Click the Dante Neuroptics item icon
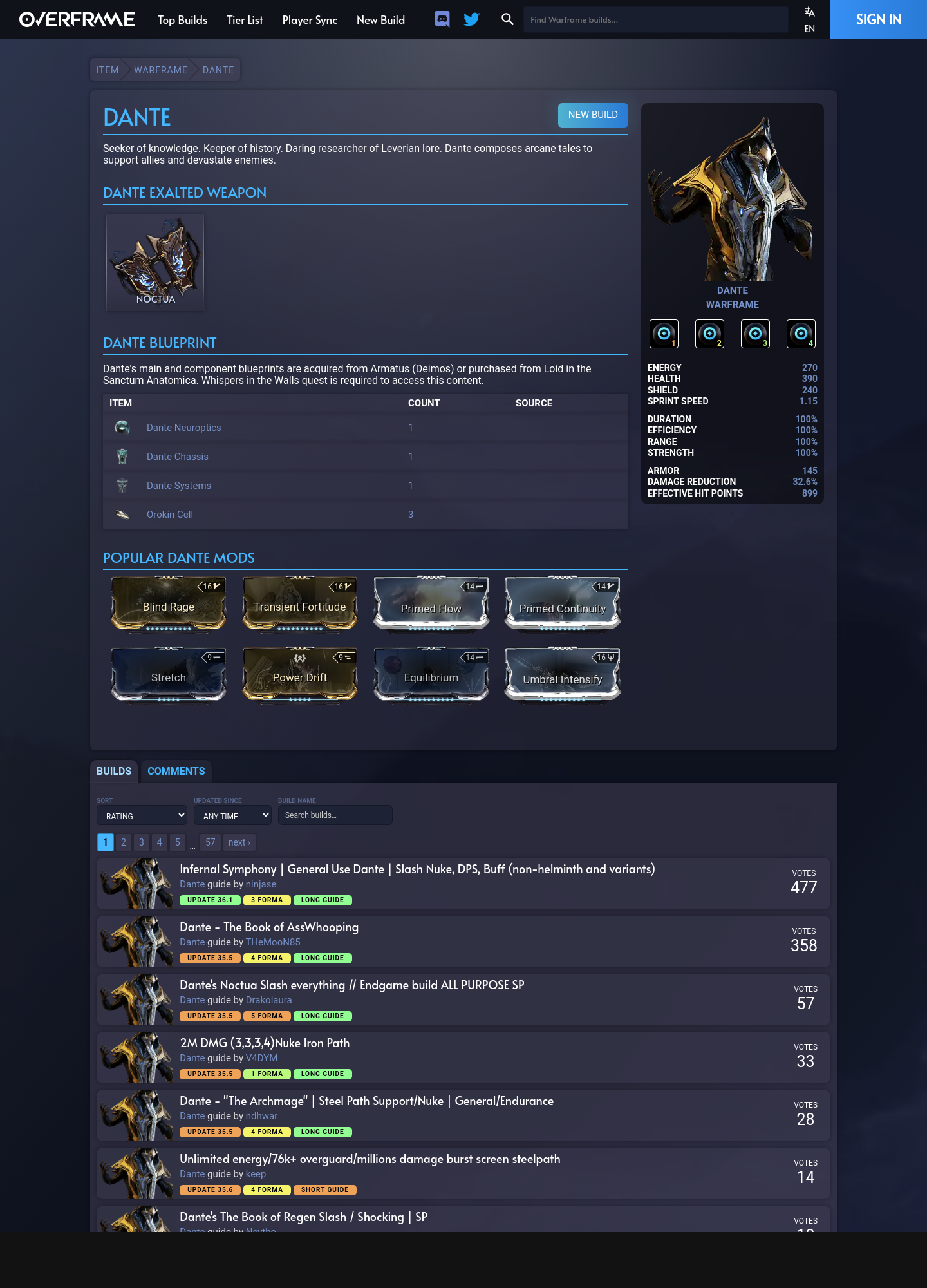The image size is (927, 1288). [122, 427]
